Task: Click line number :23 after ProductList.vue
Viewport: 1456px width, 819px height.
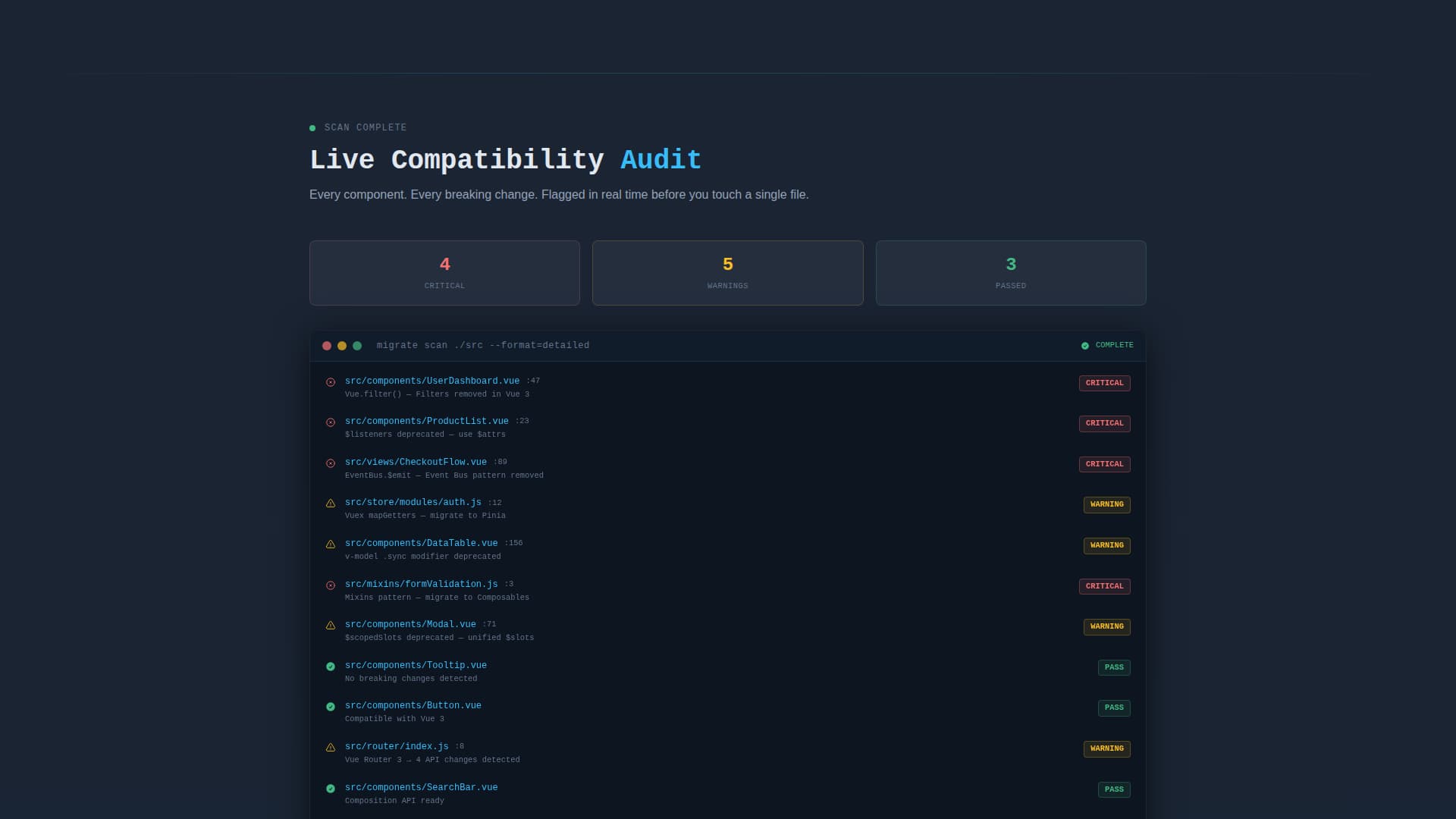Action: click(x=522, y=421)
